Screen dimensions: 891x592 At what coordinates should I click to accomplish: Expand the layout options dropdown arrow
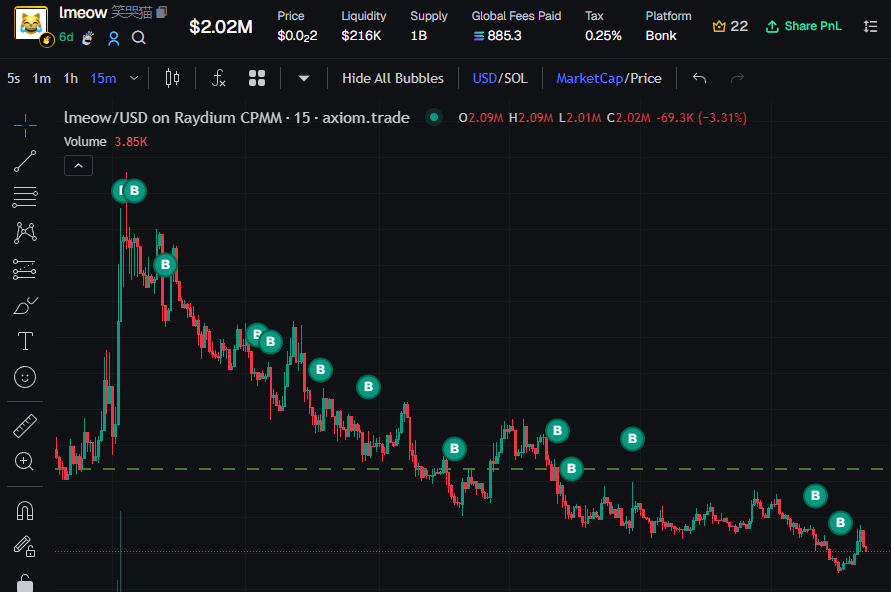(x=304, y=78)
